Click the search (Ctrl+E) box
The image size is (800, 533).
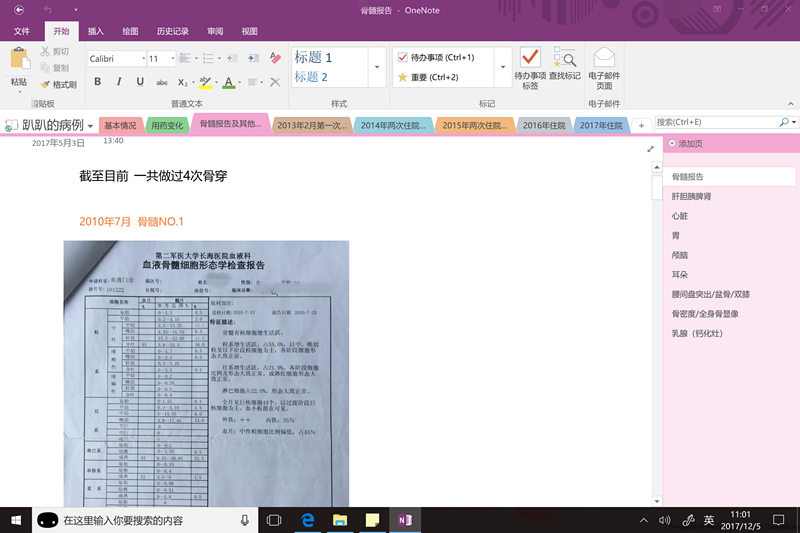(x=716, y=122)
